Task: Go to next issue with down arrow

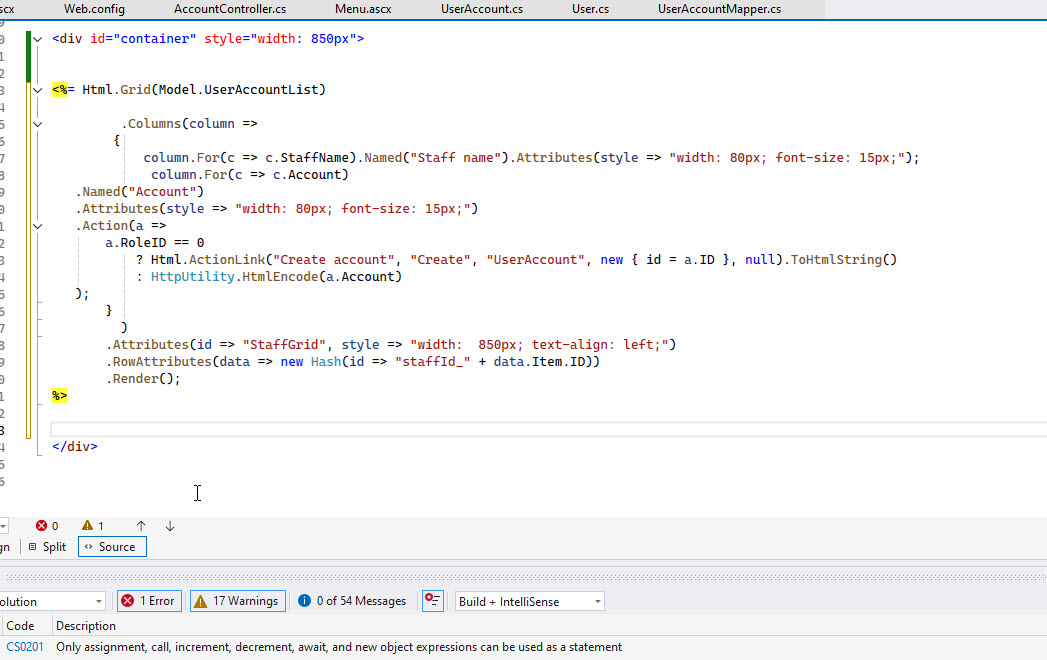Action: 170,526
